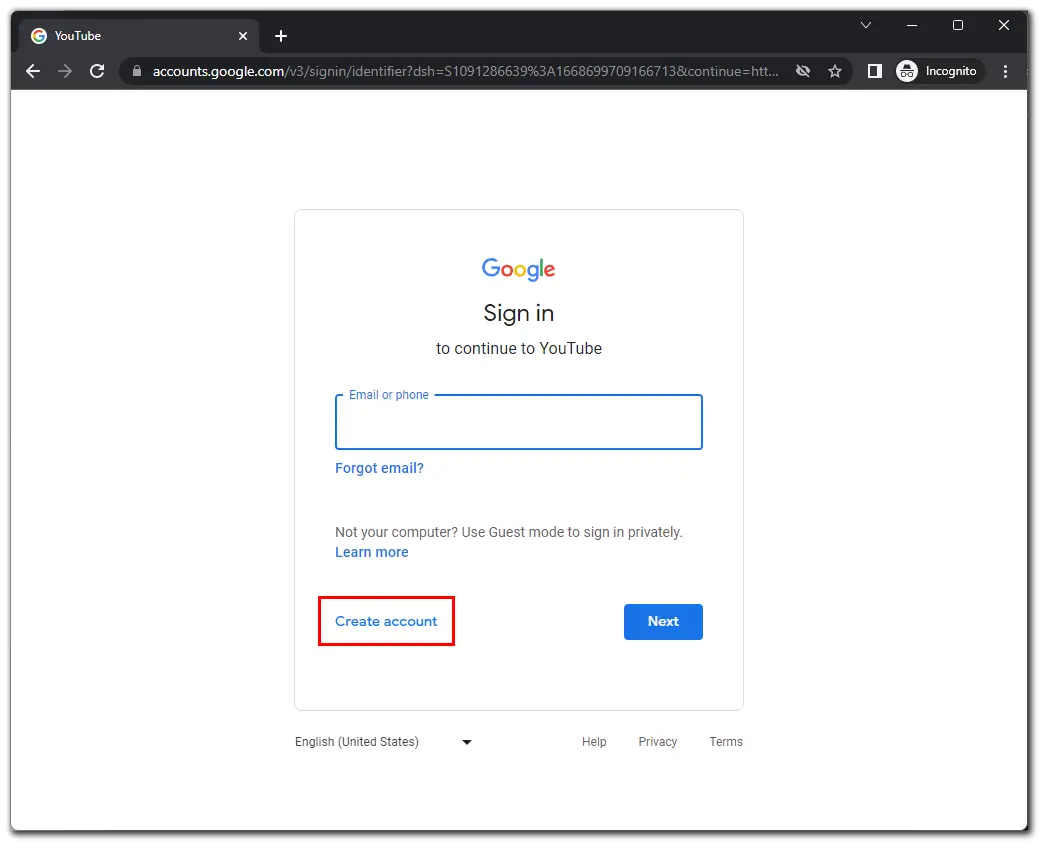
Task: Focus the Email or phone field
Action: (x=518, y=421)
